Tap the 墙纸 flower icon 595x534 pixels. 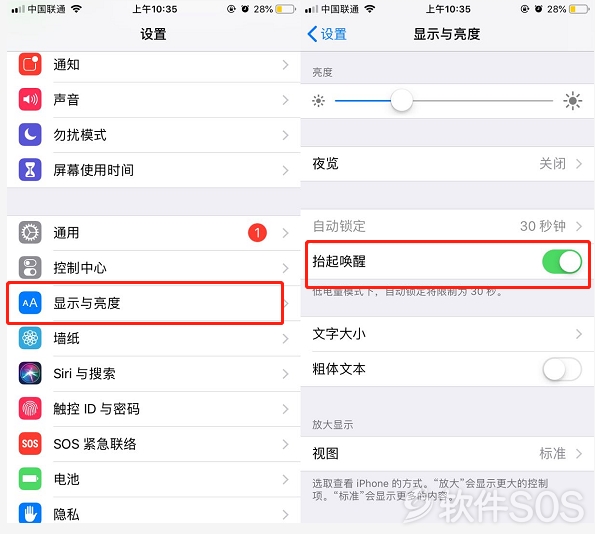[30, 338]
